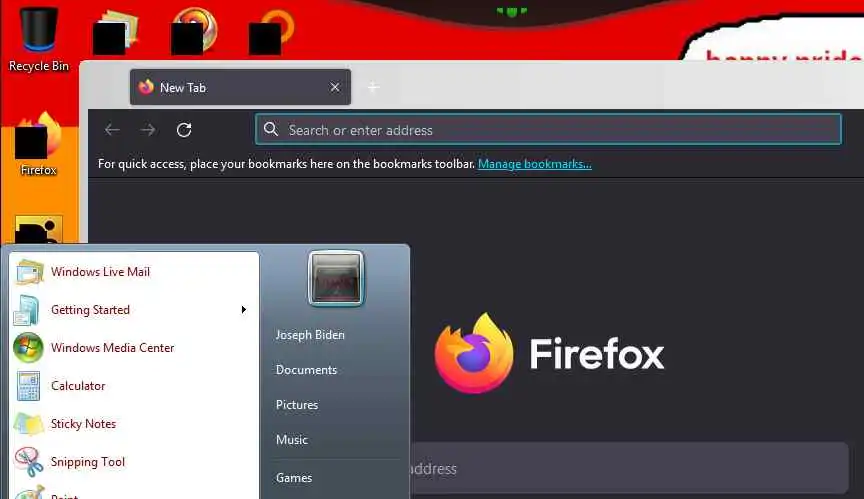Open the Manage bookmarks link
The image size is (864, 499).
[x=534, y=164]
